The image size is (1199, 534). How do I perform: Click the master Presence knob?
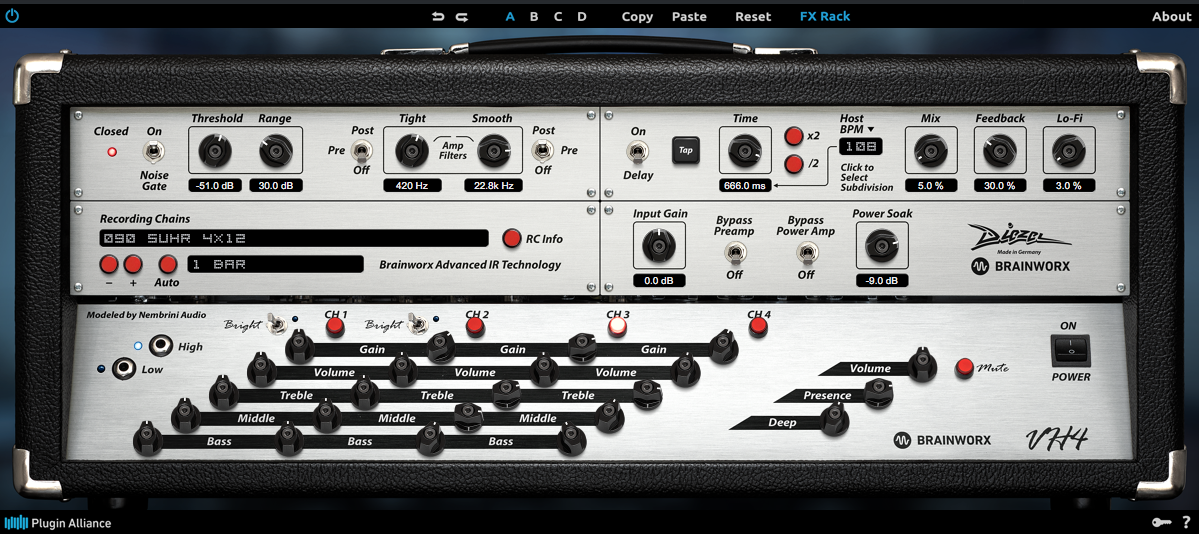(x=879, y=392)
